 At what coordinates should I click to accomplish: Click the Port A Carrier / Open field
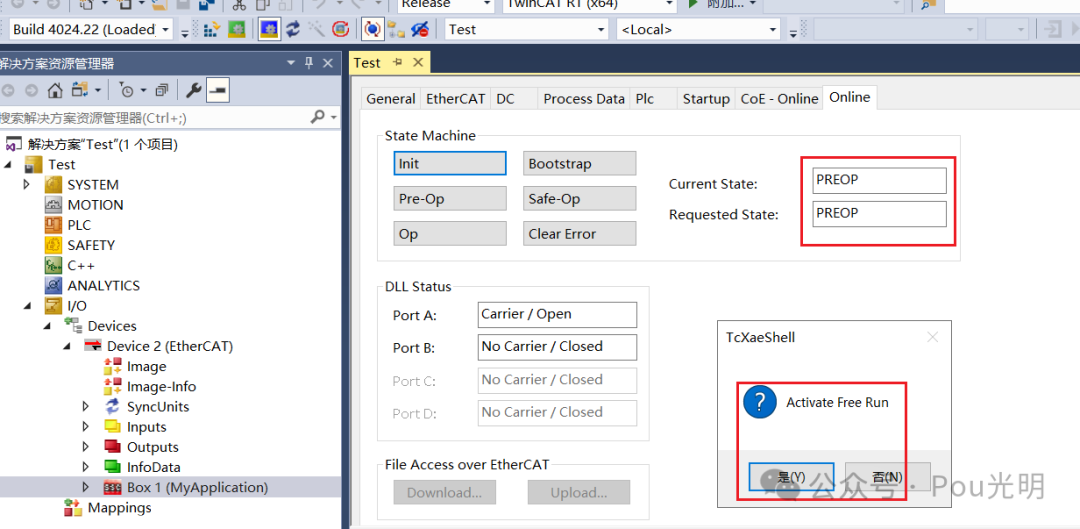pyautogui.click(x=557, y=314)
